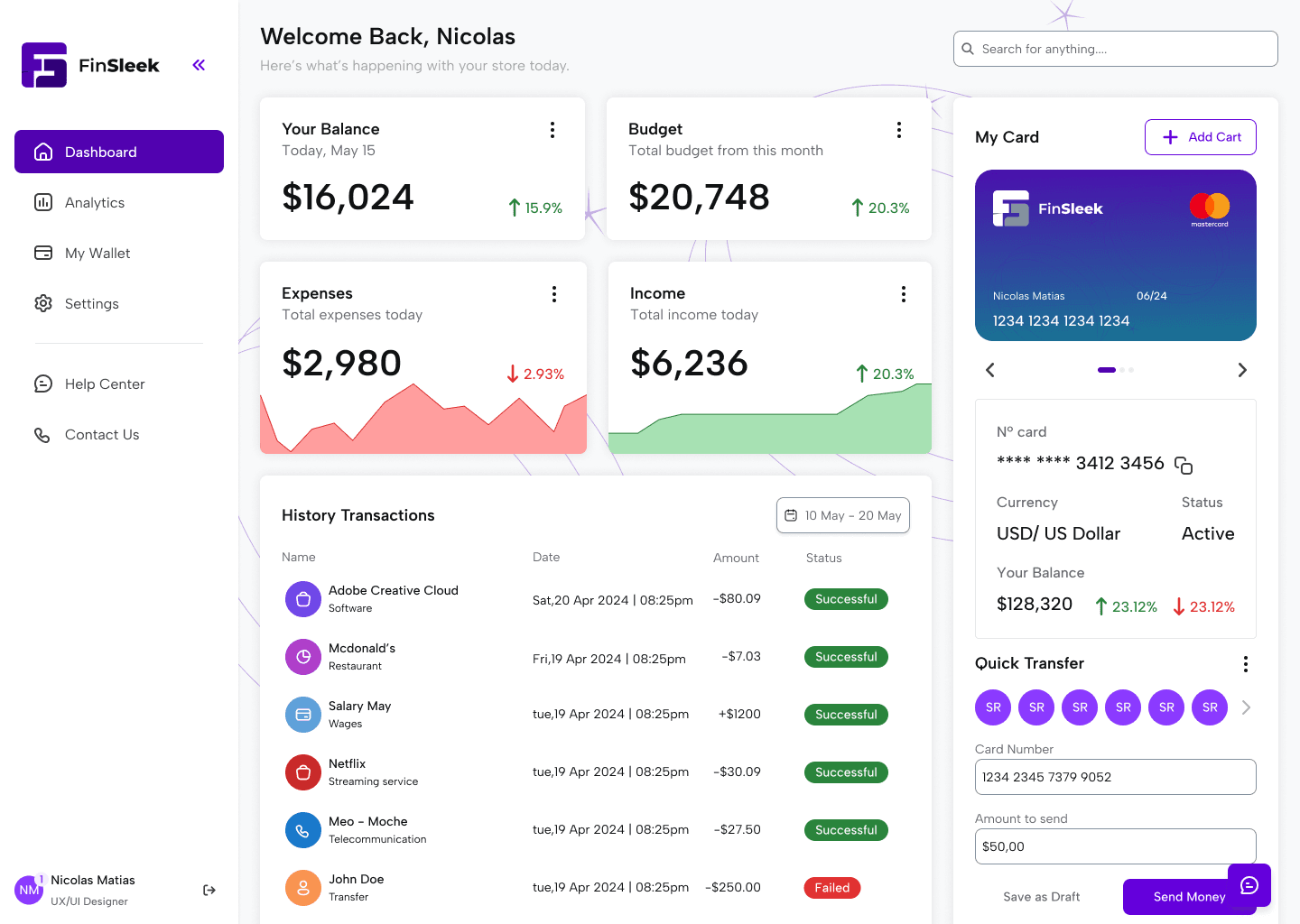
Task: Click the FinSleek logo icon
Action: click(x=44, y=65)
